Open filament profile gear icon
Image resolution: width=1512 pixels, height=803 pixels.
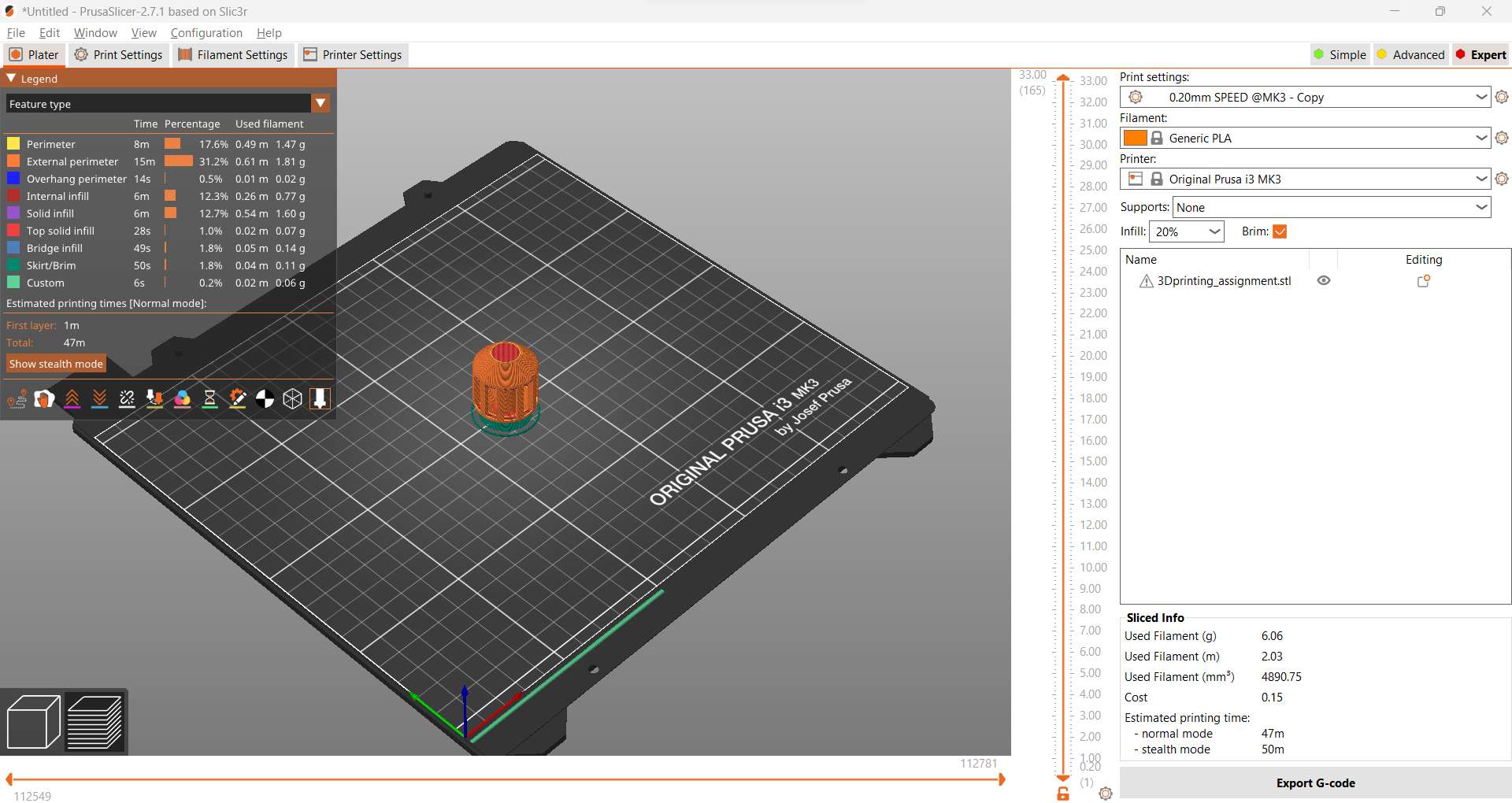(1502, 138)
